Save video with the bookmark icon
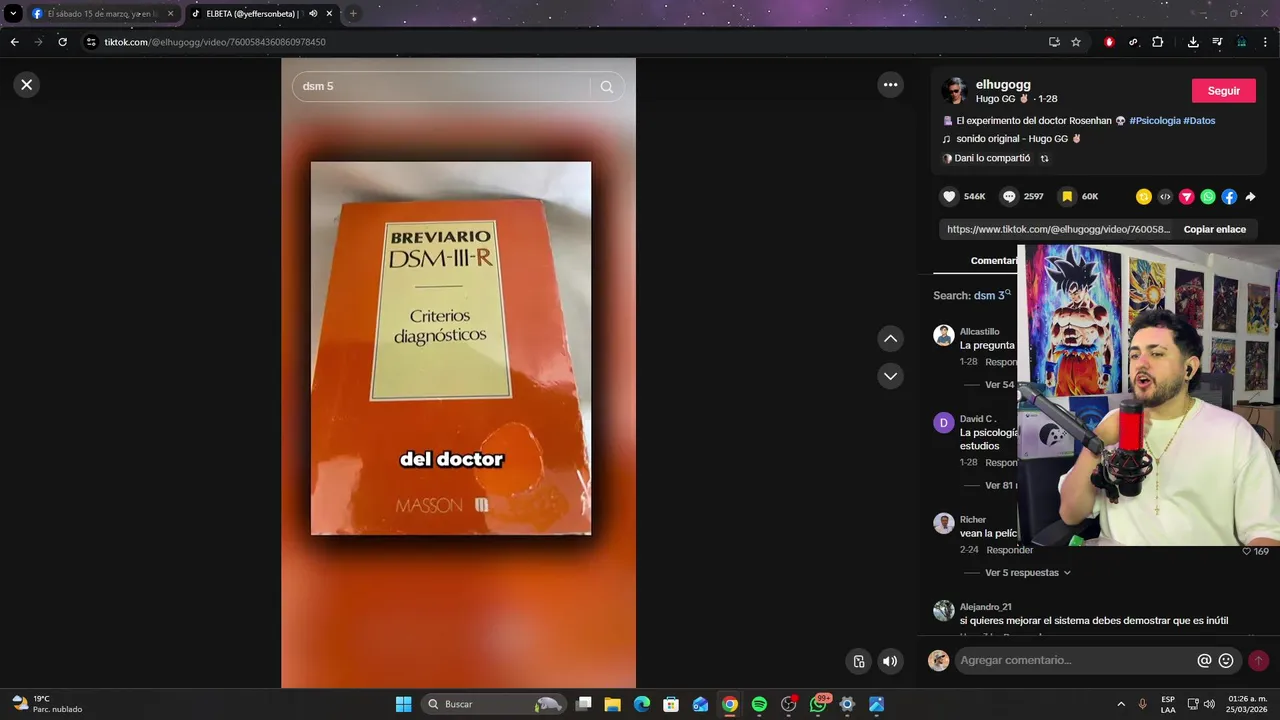Image resolution: width=1280 pixels, height=720 pixels. coord(1067,197)
